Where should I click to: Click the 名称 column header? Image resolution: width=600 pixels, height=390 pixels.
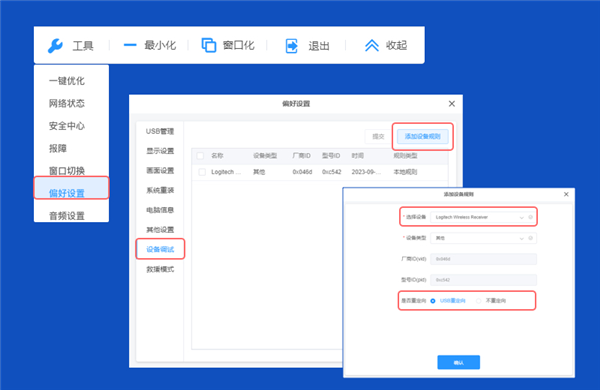point(217,156)
